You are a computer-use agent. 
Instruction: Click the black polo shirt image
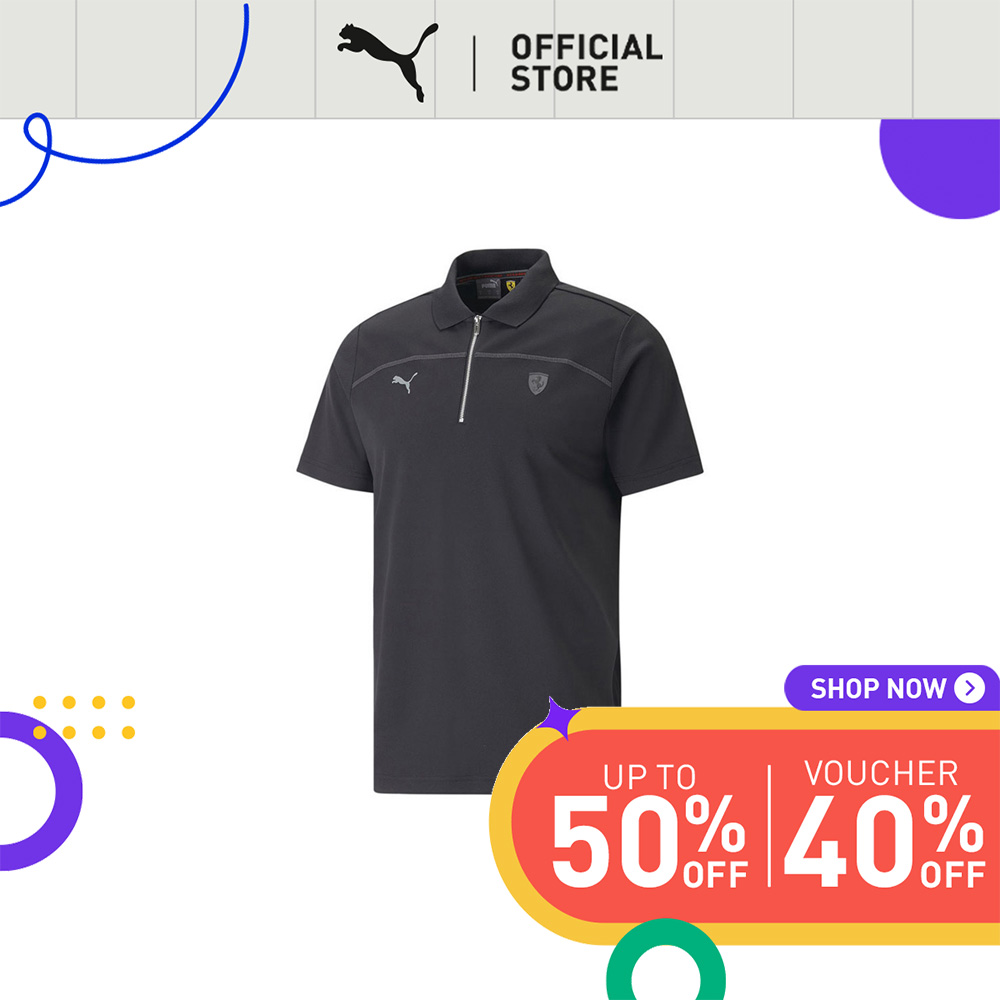click(x=499, y=521)
